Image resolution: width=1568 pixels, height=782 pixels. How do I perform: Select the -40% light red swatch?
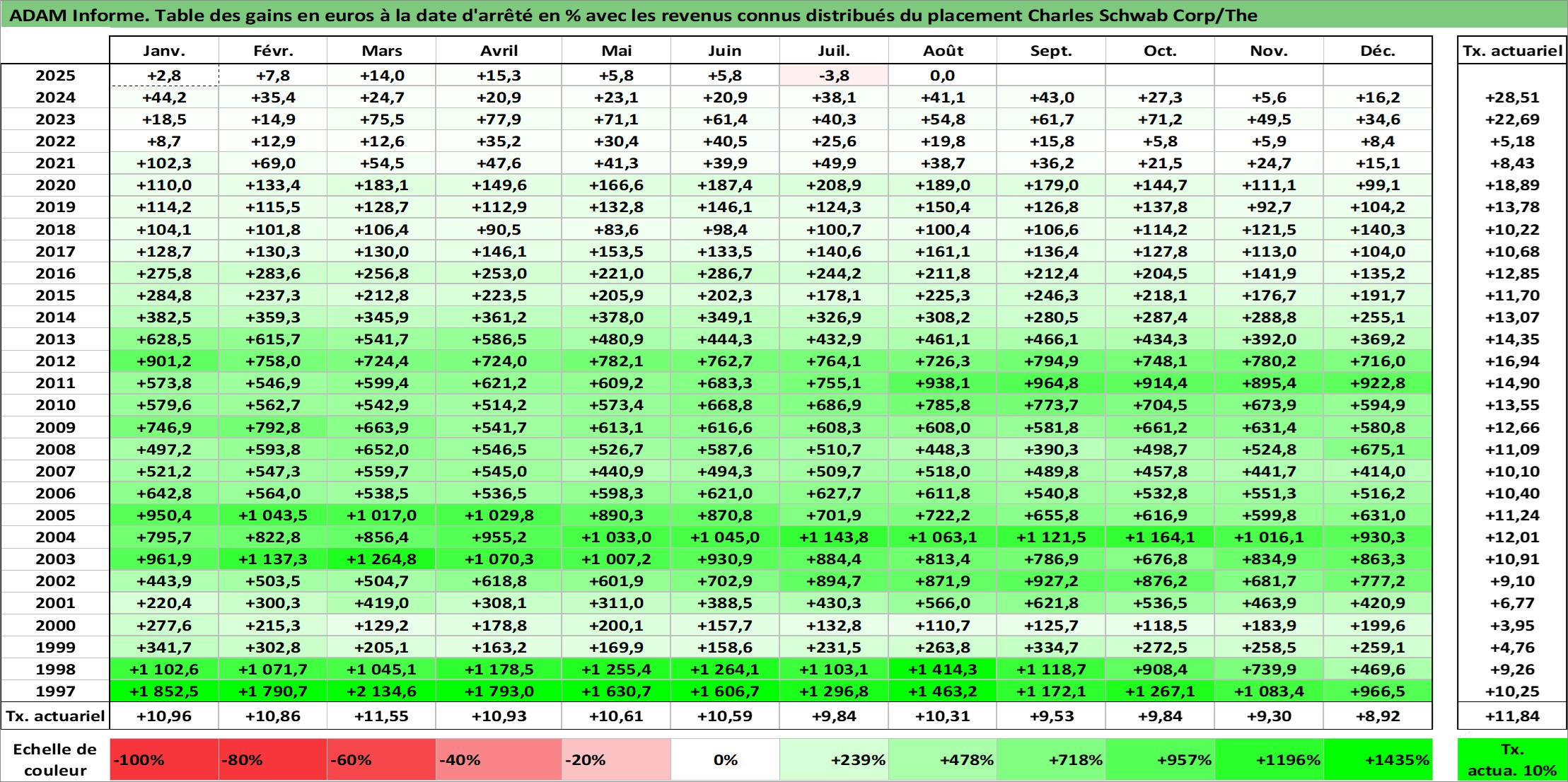point(499,759)
